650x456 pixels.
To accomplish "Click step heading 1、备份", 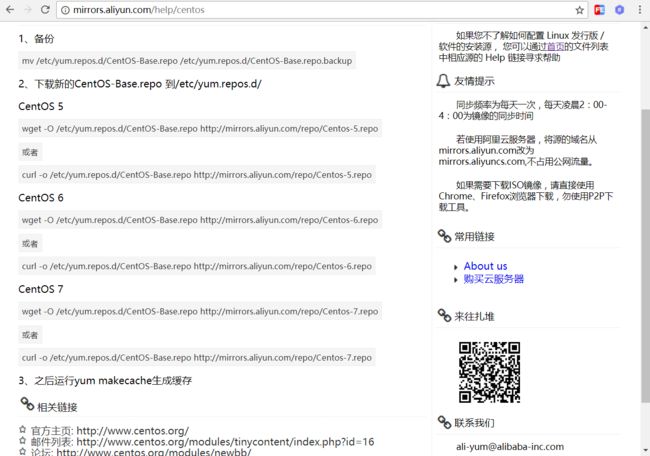I will point(36,39).
